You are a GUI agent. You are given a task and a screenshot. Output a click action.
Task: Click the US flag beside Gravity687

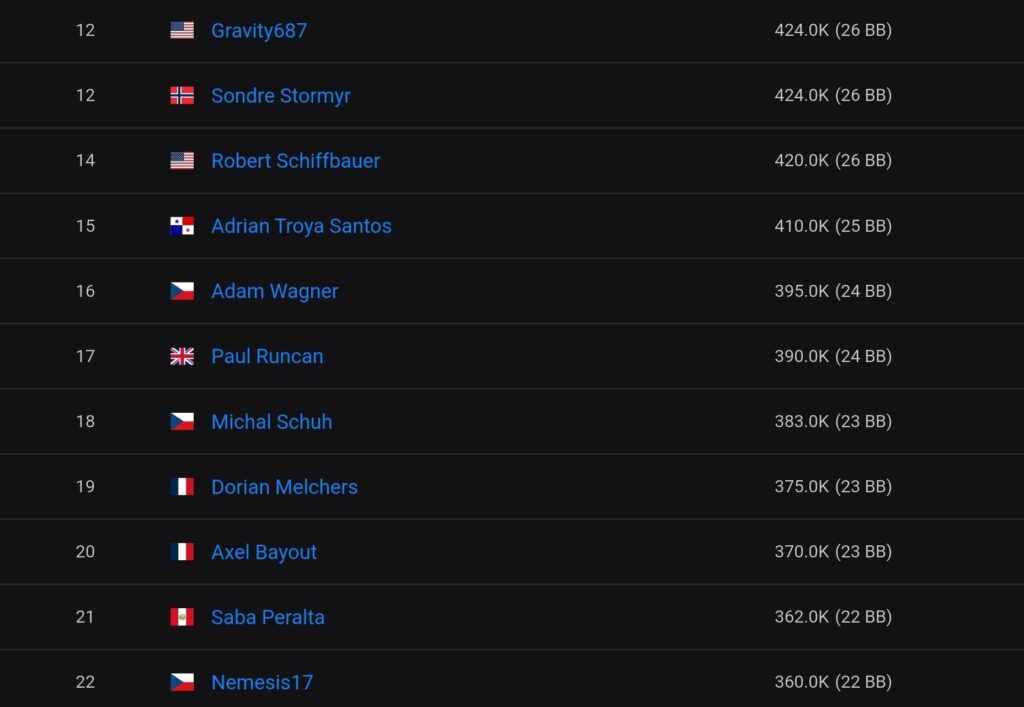tap(182, 30)
